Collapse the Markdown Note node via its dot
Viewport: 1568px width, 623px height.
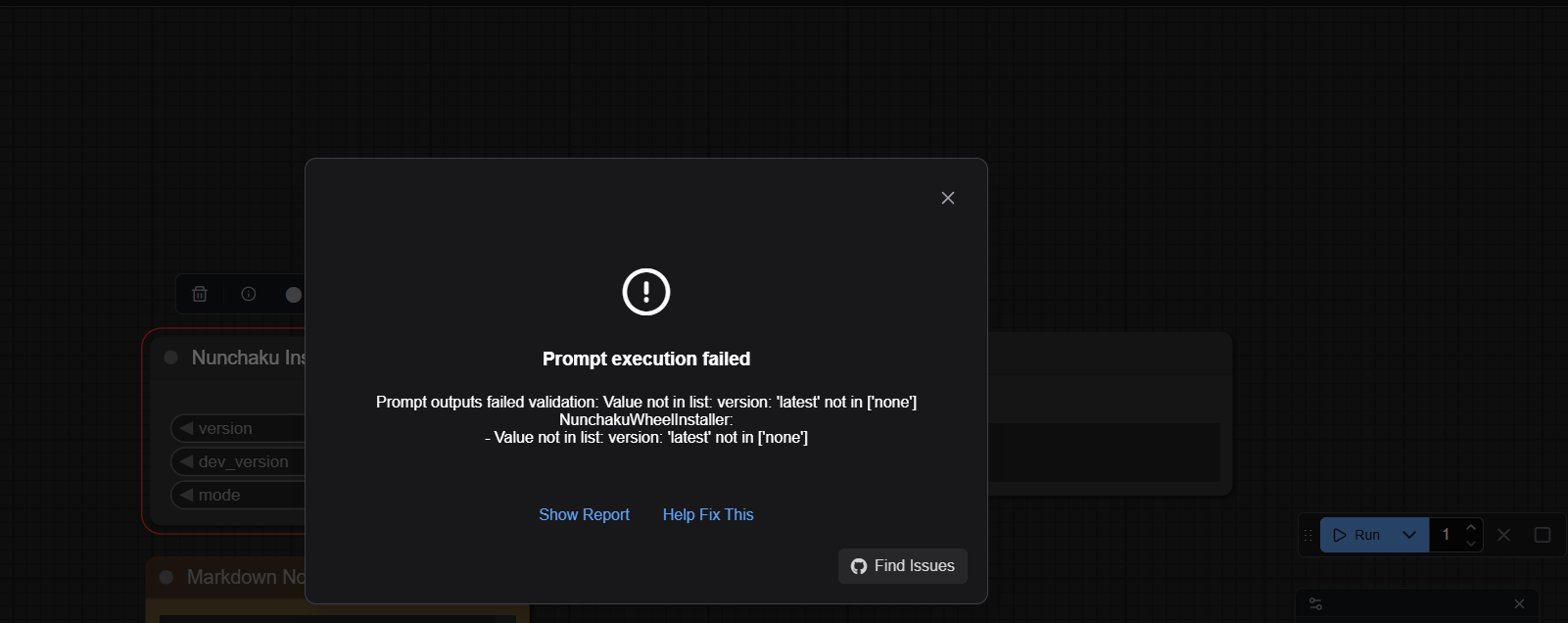[166, 577]
